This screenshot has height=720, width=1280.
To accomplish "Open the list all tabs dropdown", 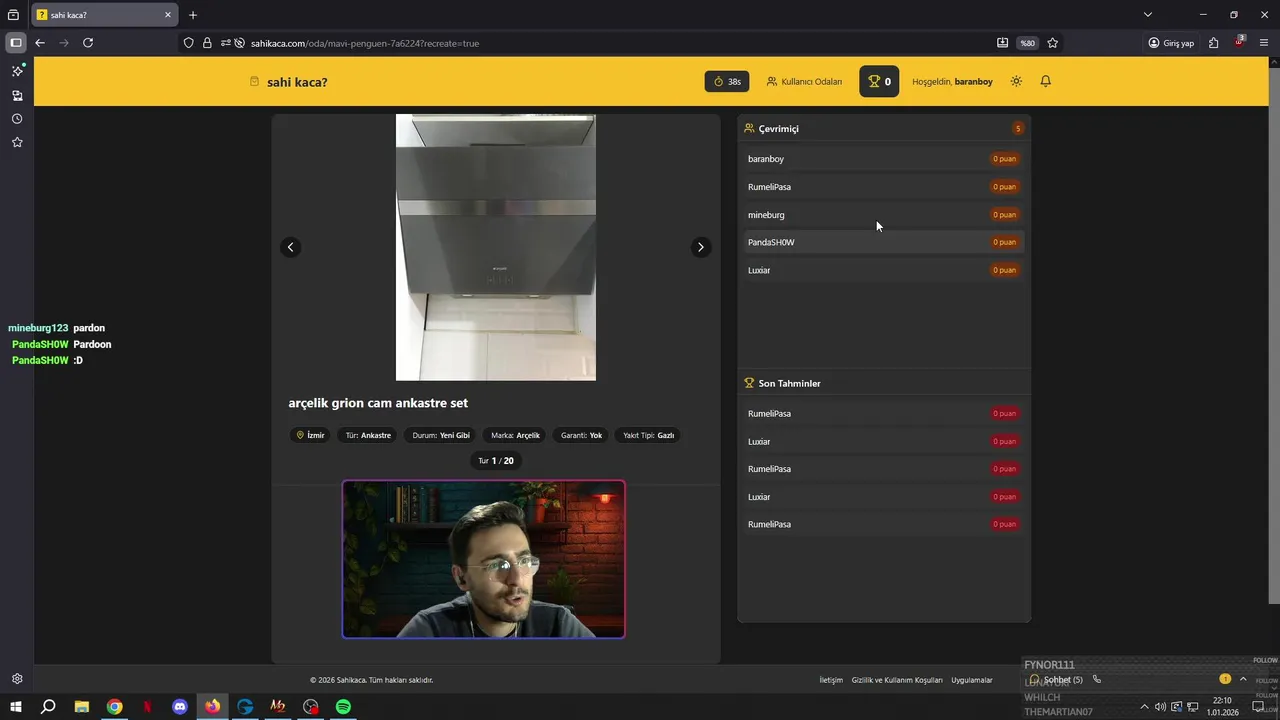I will click(1148, 15).
